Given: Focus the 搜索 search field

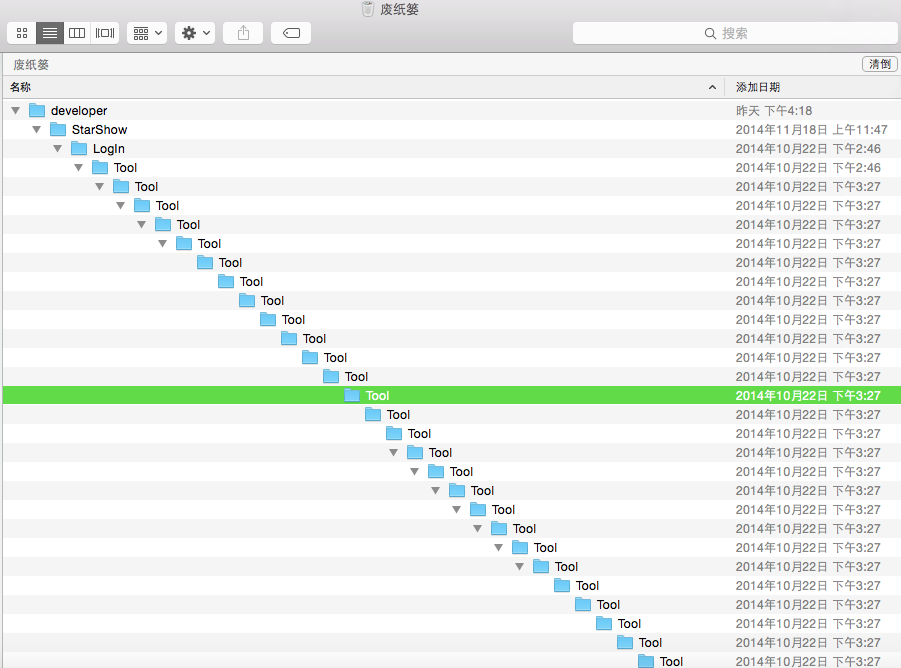Looking at the screenshot, I should click(x=735, y=33).
